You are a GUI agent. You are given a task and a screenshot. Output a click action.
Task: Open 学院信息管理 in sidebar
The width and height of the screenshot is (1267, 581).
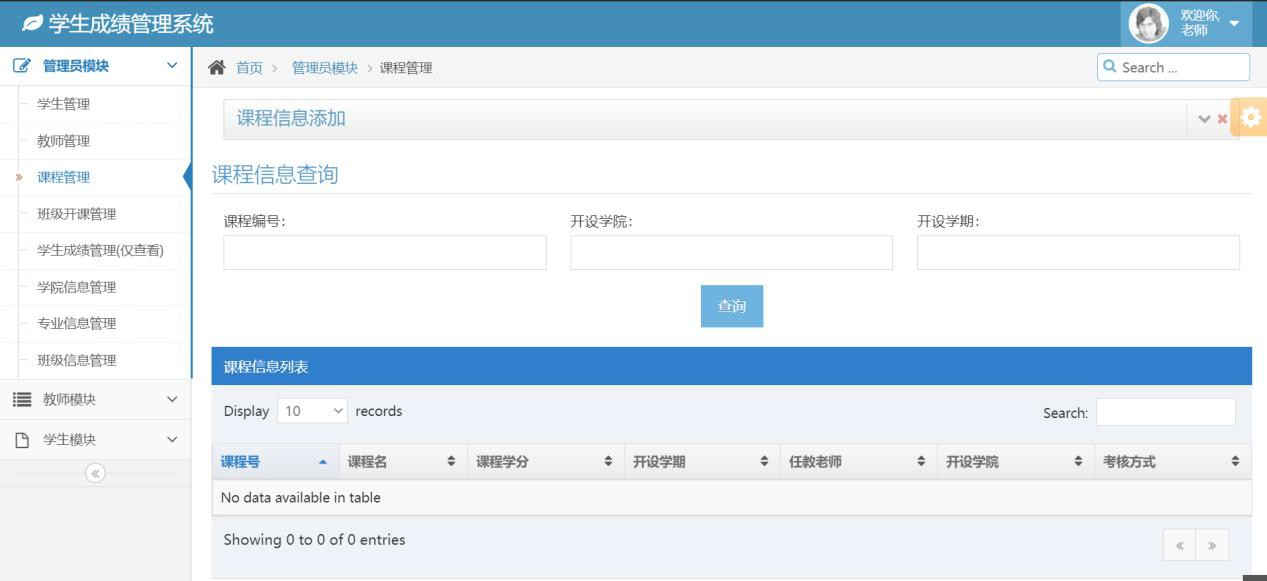tap(77, 287)
